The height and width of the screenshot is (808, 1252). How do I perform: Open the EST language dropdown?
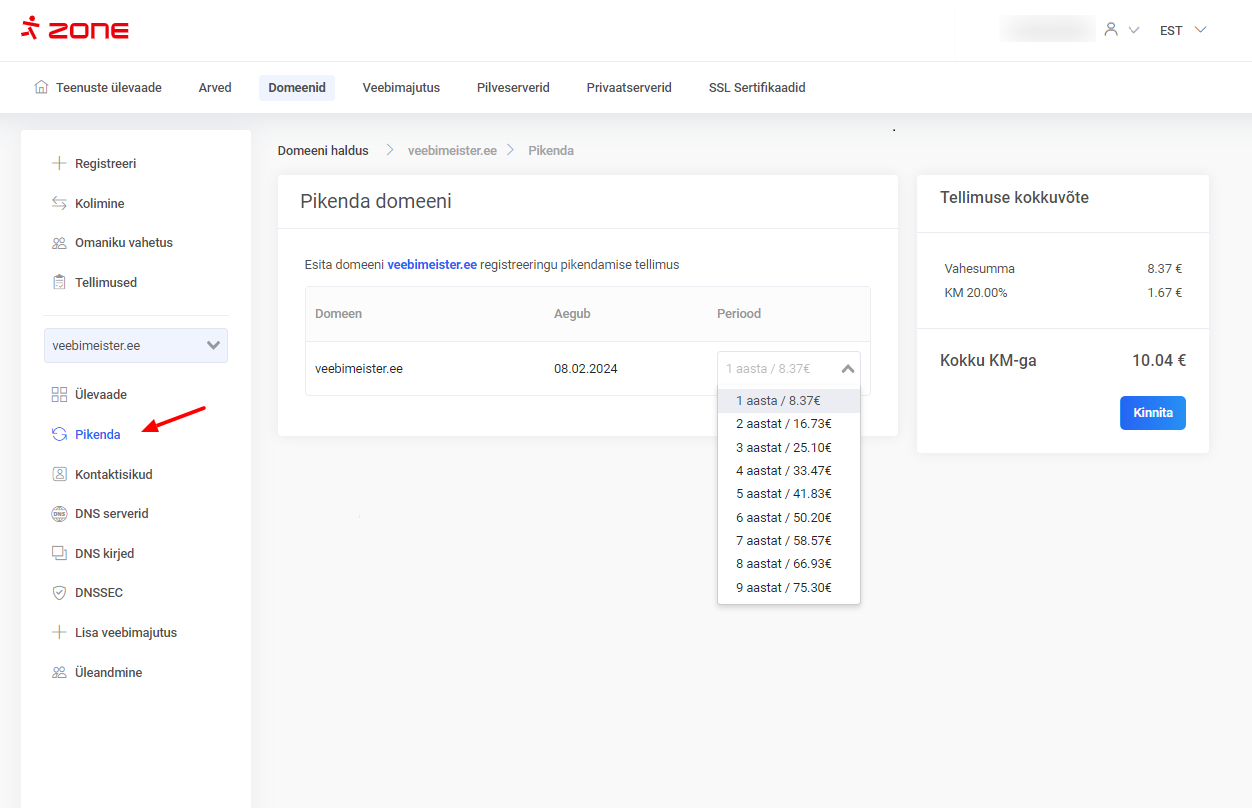click(1183, 30)
